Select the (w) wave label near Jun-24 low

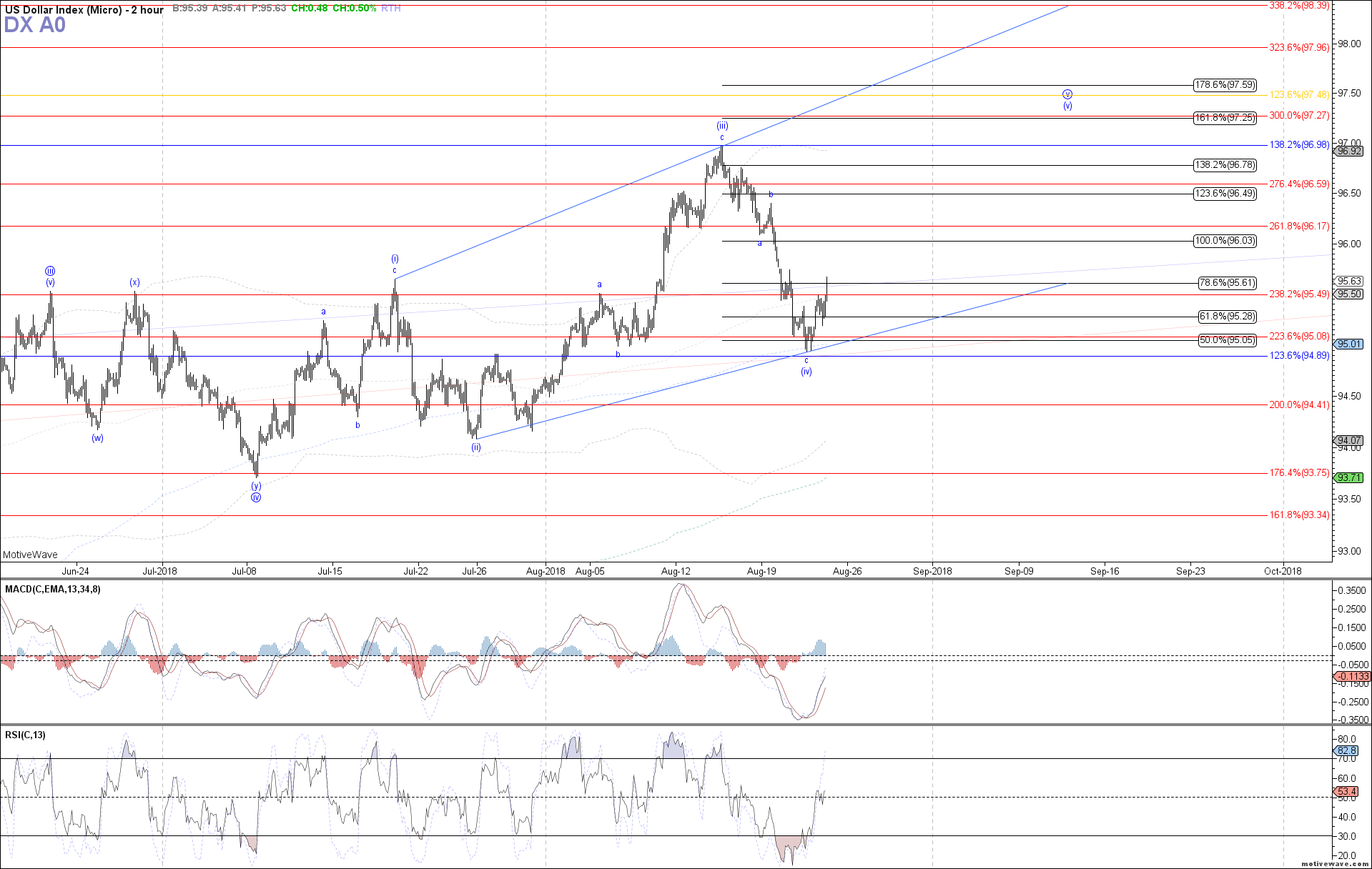[x=97, y=438]
